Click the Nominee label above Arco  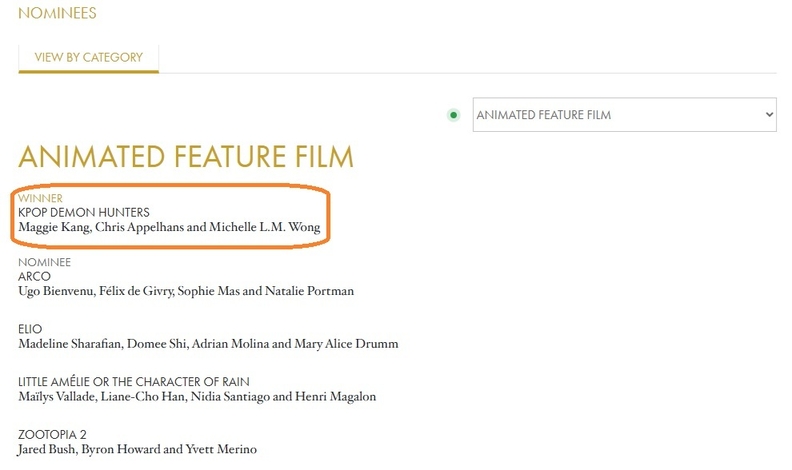point(45,262)
